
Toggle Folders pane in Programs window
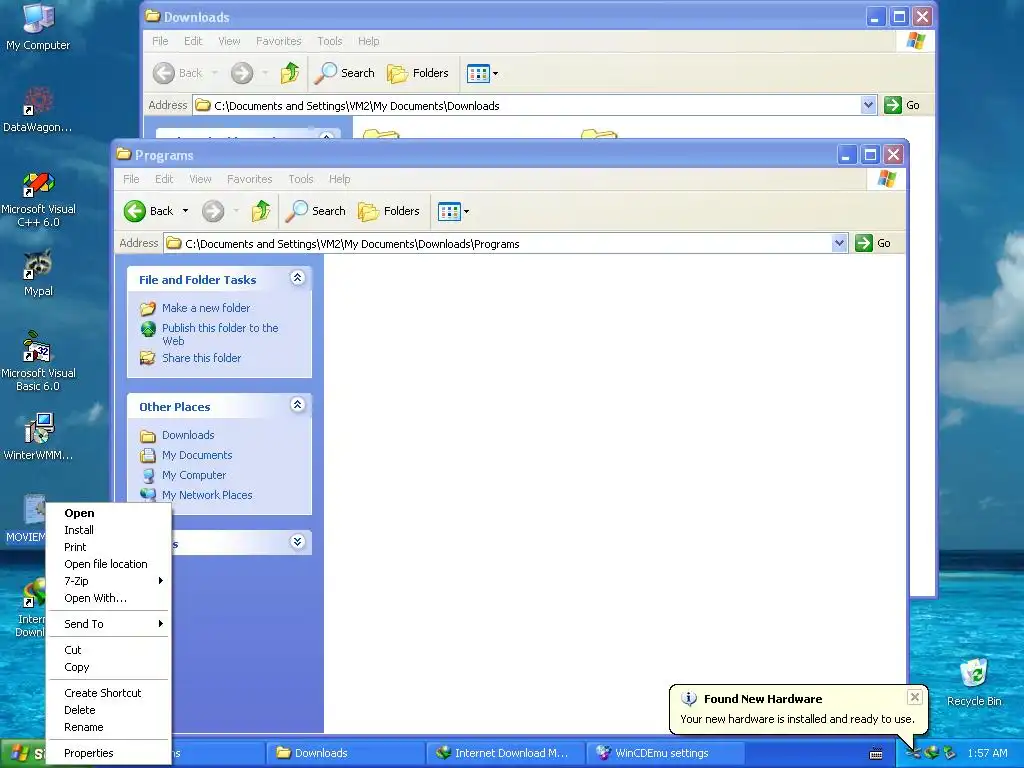[389, 211]
